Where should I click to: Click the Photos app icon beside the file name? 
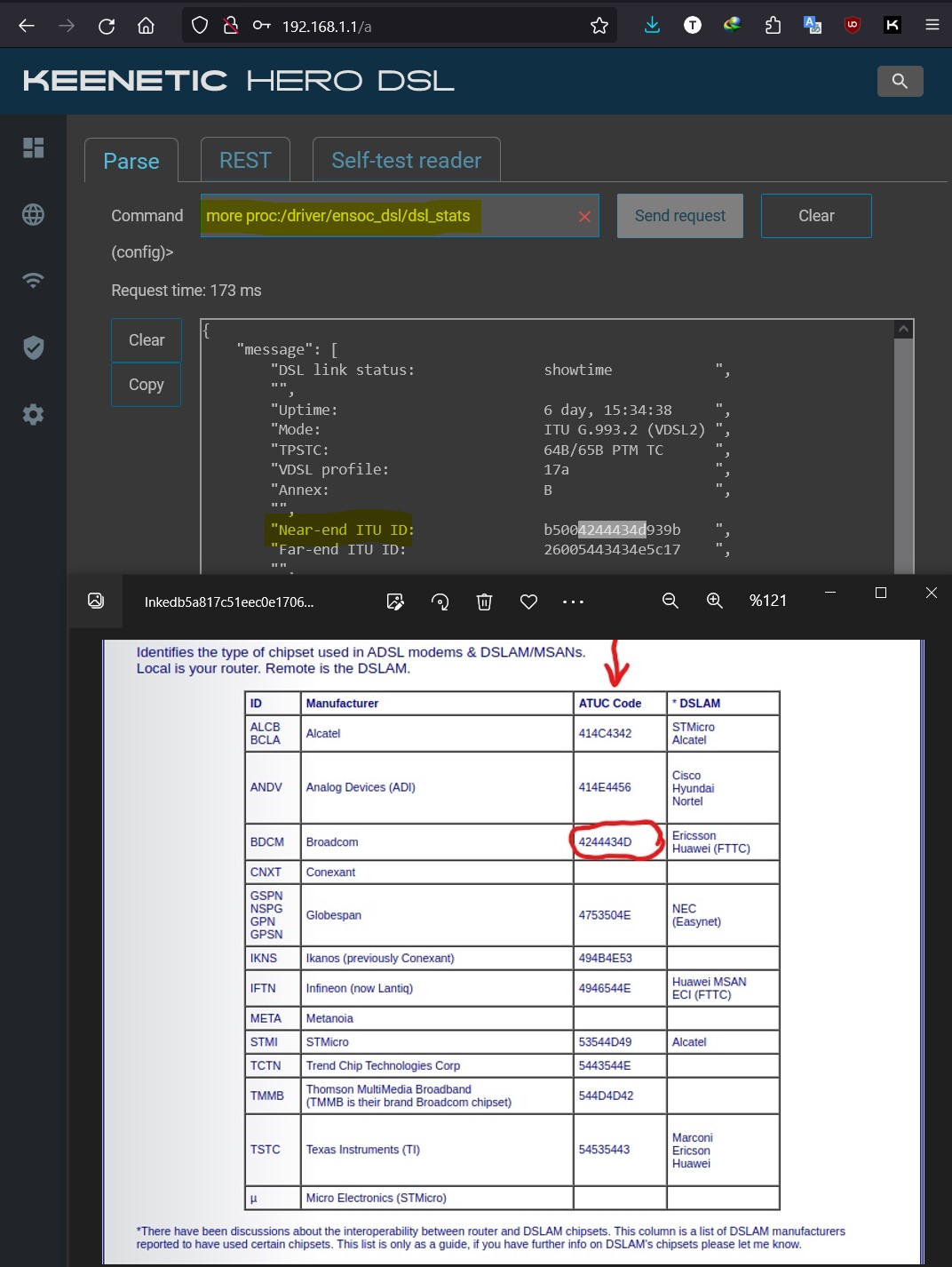[x=96, y=602]
